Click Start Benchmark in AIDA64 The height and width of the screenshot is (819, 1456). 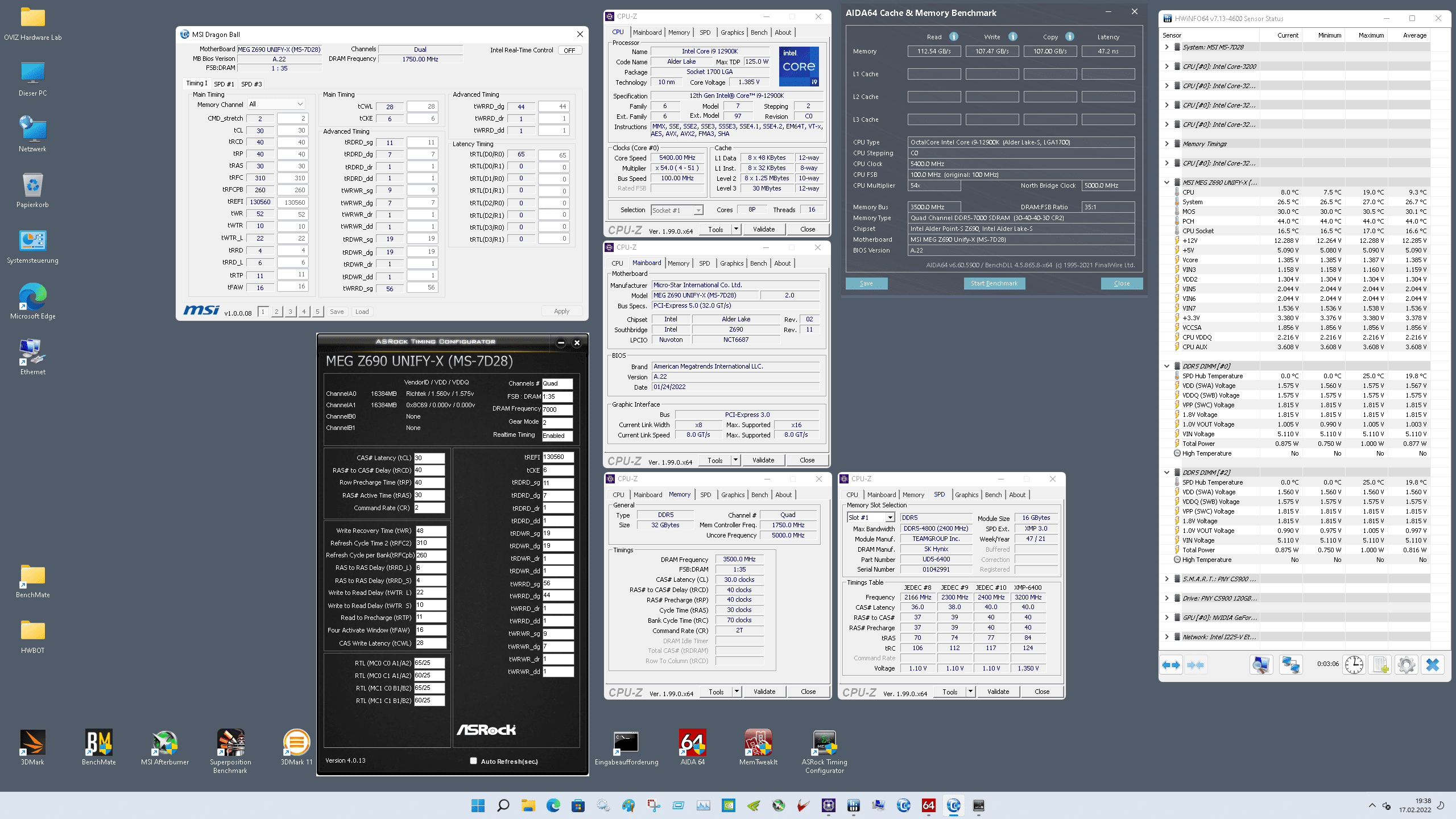point(994,283)
